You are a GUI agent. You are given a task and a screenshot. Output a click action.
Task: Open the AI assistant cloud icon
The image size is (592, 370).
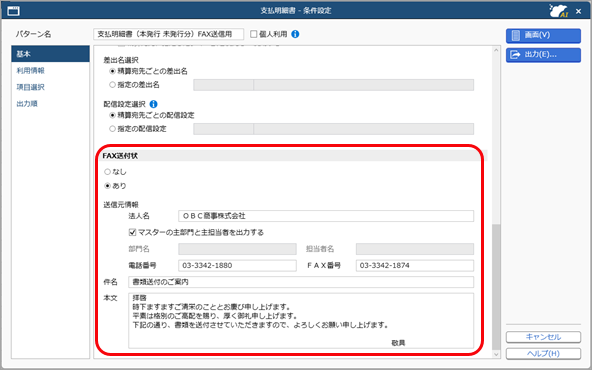click(x=558, y=11)
